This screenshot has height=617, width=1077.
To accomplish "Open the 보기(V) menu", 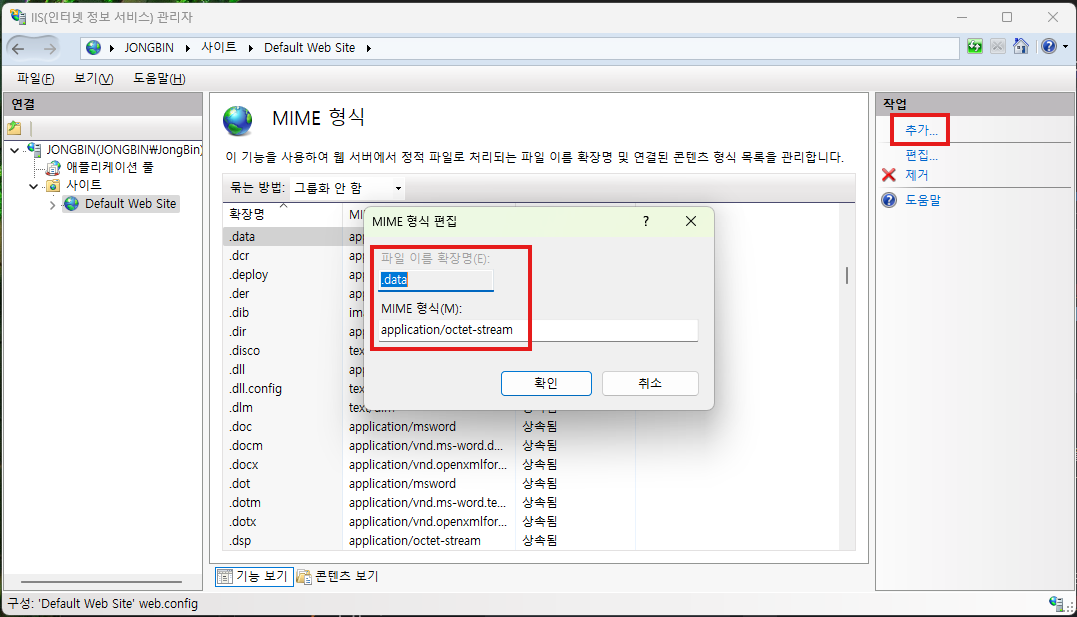I will (93, 78).
